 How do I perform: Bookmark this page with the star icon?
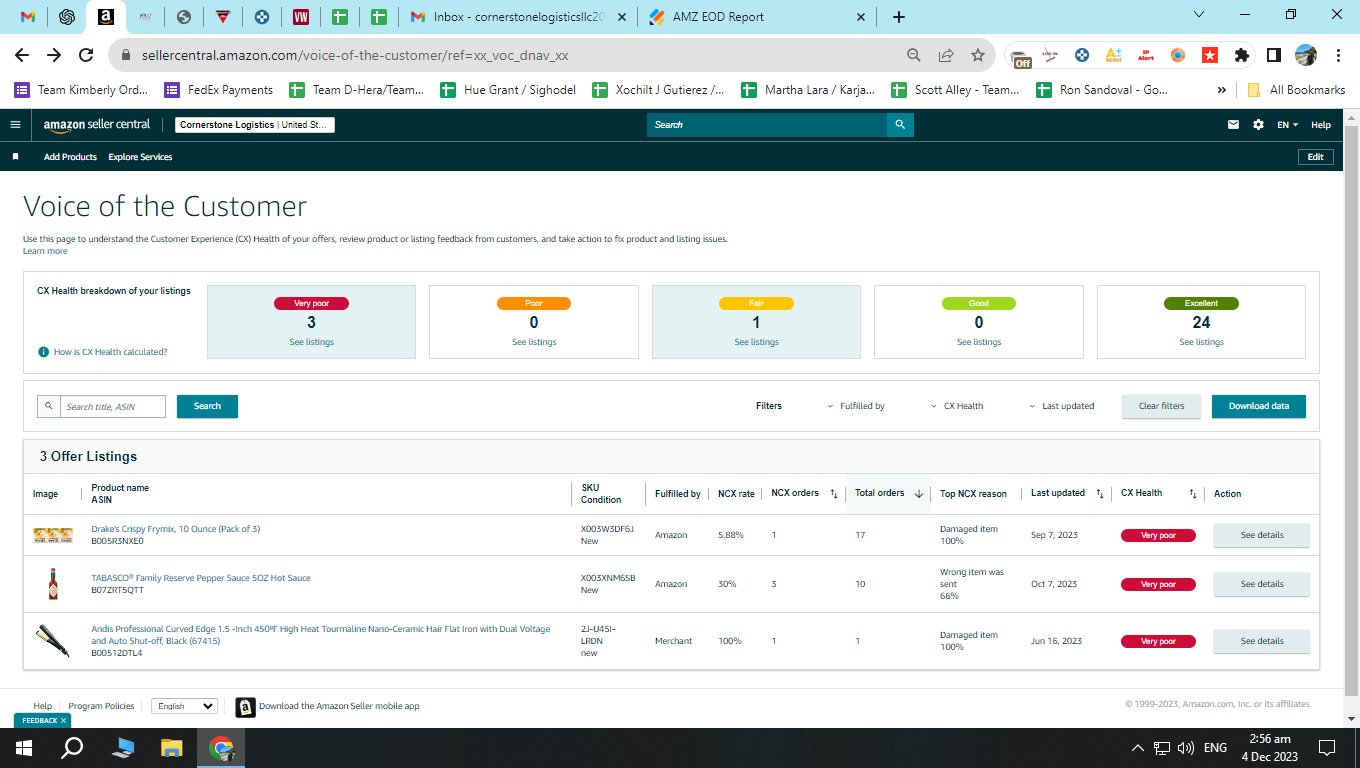(978, 55)
